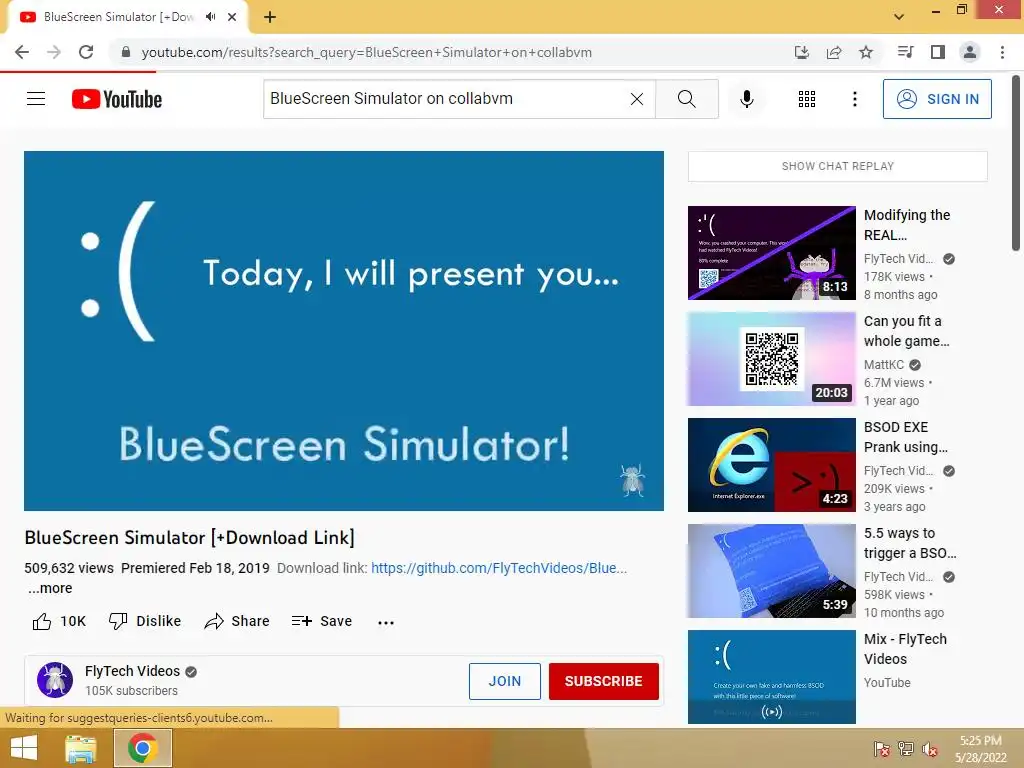Click 'Mix - FlyTech Videos' title text

pos(905,649)
